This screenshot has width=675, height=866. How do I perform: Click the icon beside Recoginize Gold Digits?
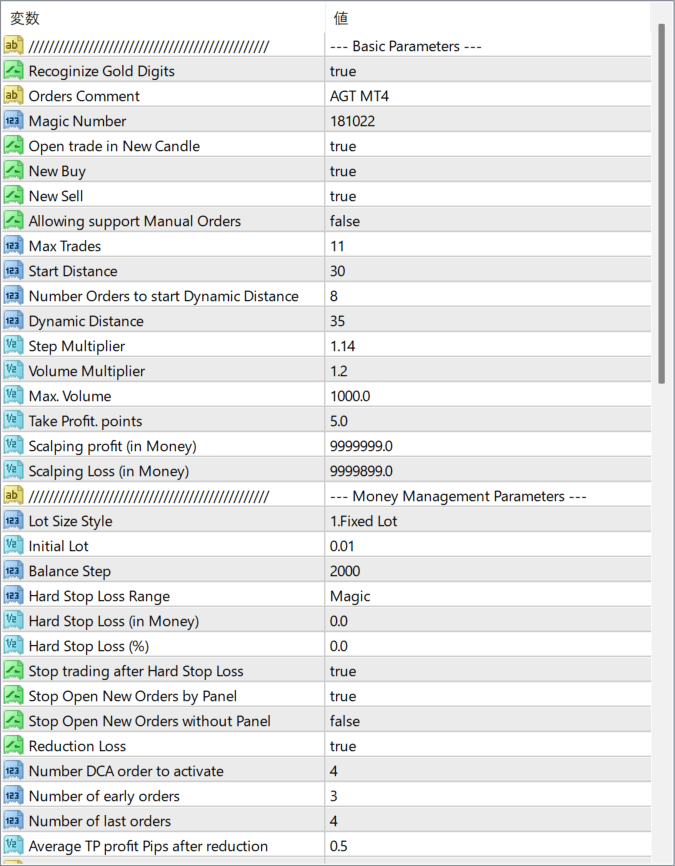coord(13,71)
